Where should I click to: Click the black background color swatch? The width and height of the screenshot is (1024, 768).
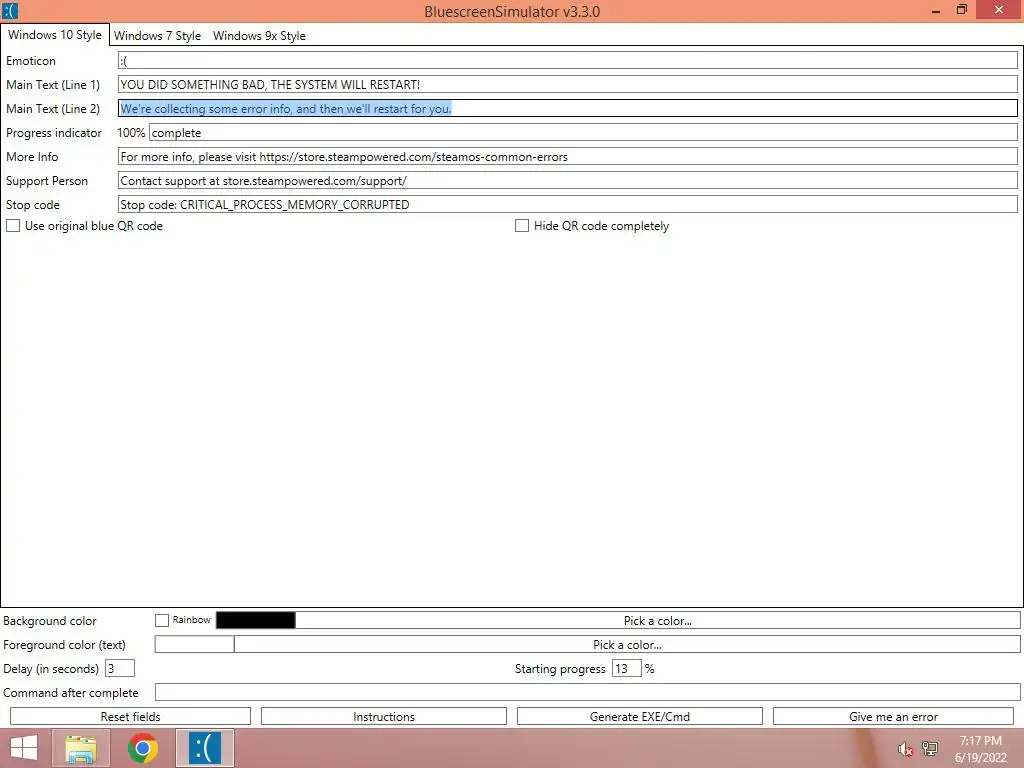(255, 620)
